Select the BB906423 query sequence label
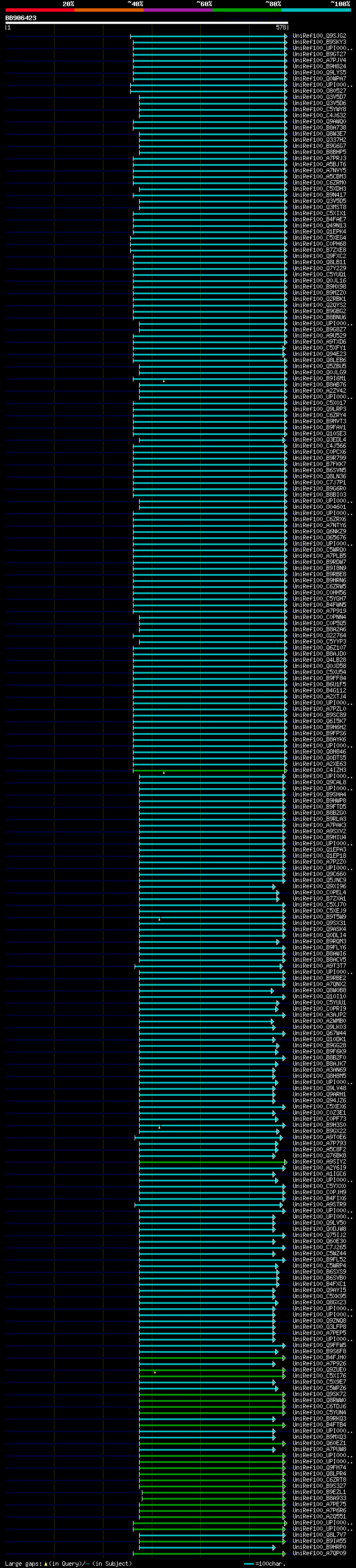Screen dimensions: 356x1568 [21, 18]
